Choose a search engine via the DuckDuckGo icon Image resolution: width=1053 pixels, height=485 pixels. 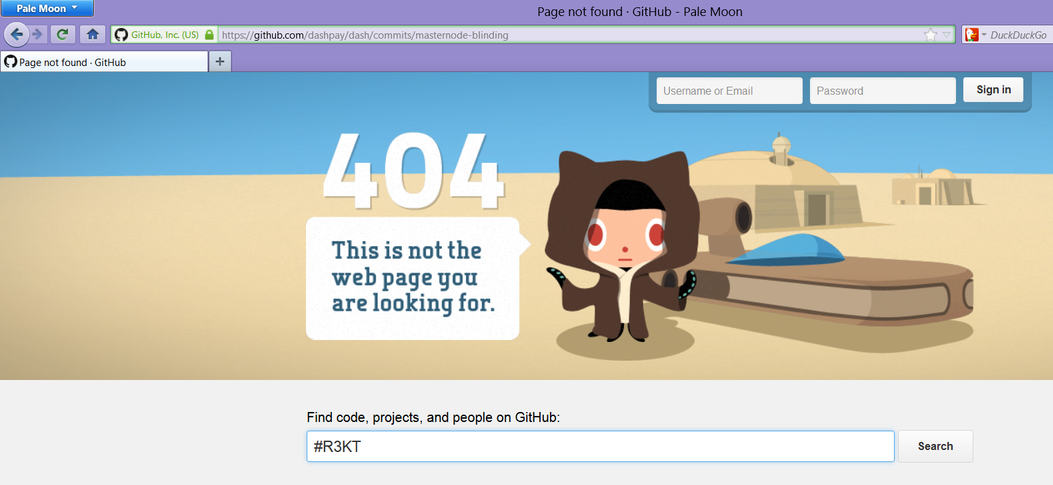pos(974,35)
